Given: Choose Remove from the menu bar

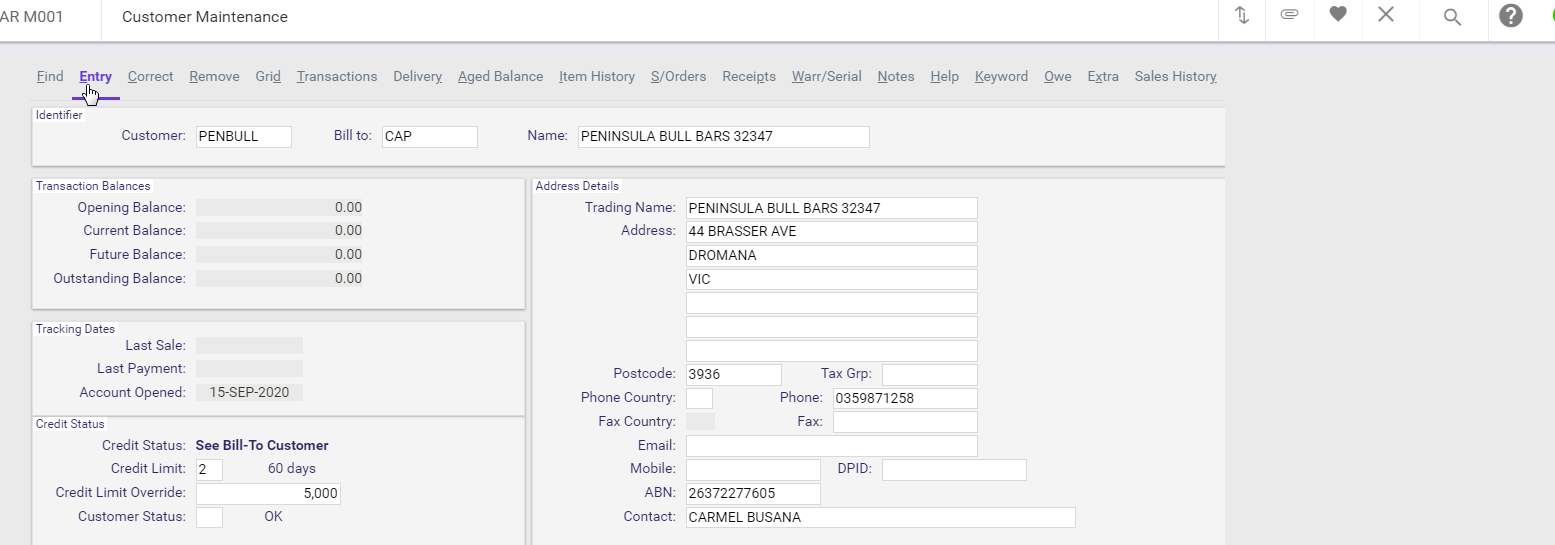Looking at the screenshot, I should (214, 76).
